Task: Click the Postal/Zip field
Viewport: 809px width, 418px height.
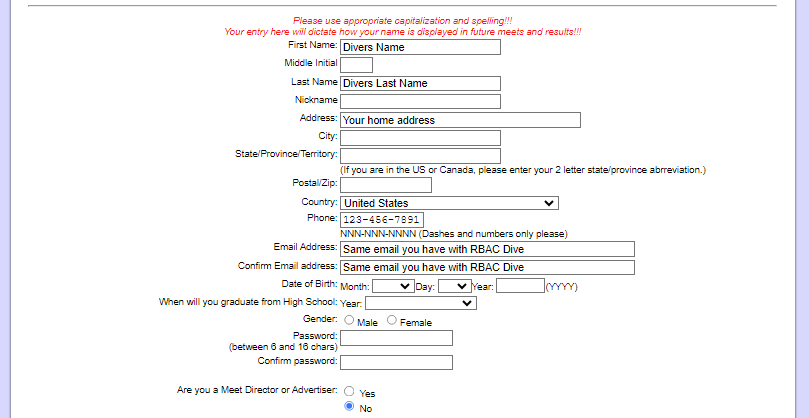Action: coord(386,184)
